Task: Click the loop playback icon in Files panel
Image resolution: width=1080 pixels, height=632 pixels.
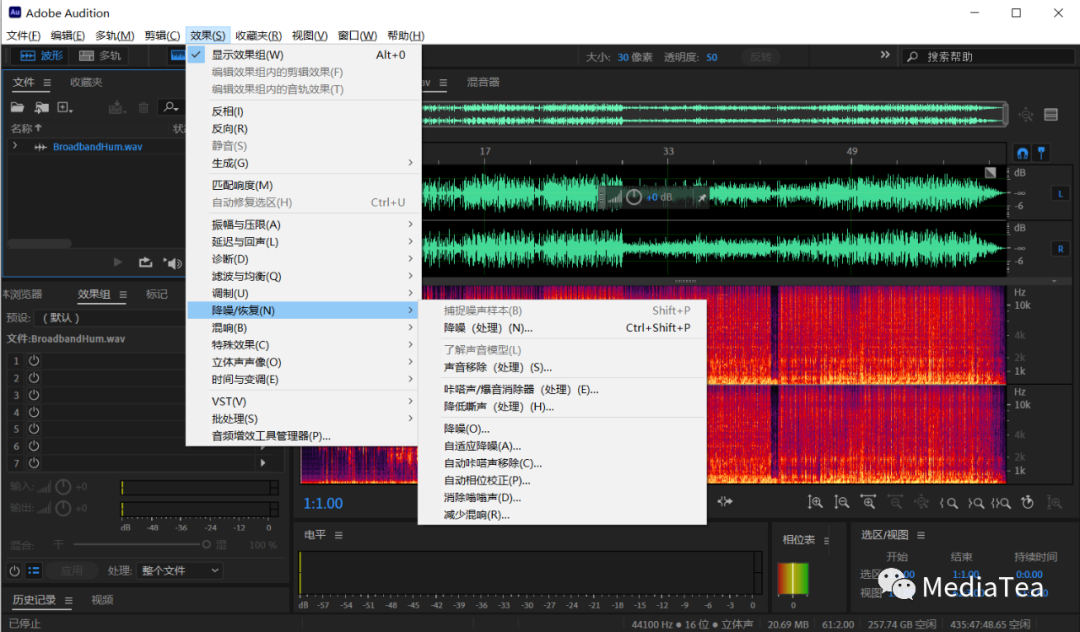Action: (145, 262)
